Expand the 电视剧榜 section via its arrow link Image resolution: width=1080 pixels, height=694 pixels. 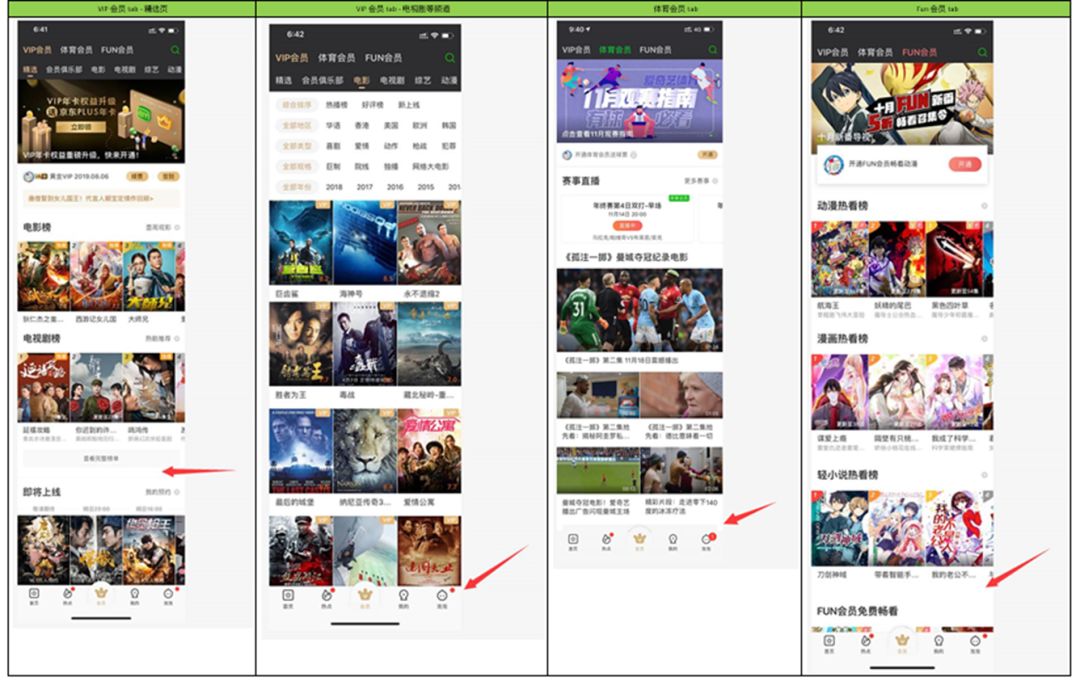pos(163,339)
